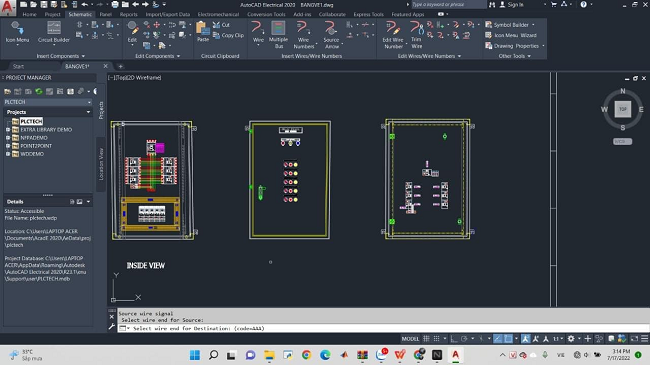Select the Trim Wire tool

416,35
